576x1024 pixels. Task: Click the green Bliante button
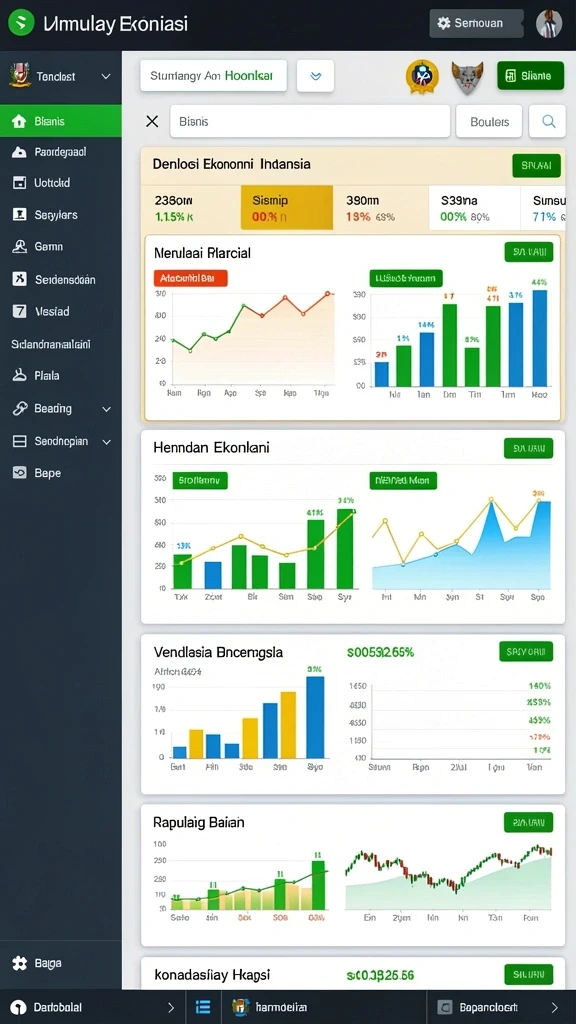(x=530, y=76)
